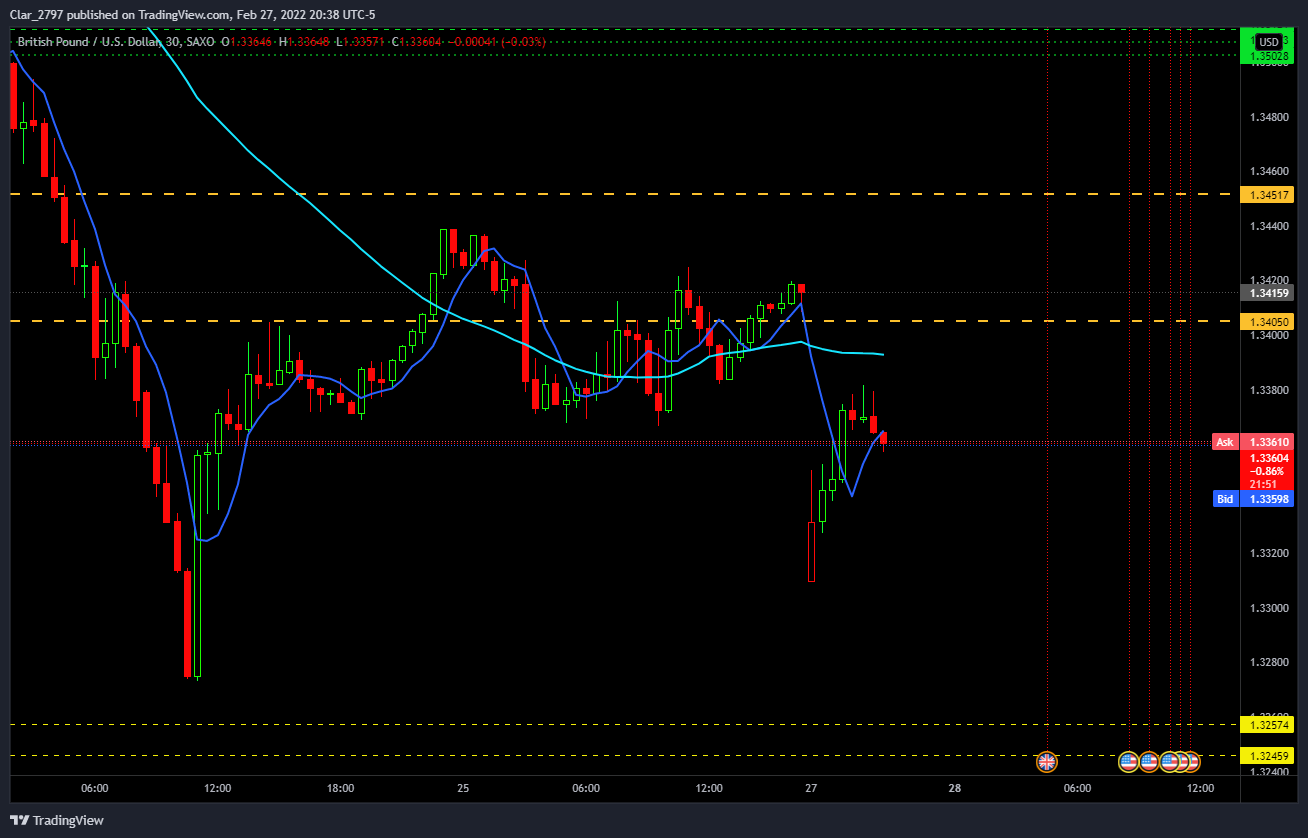Click the 1.34400 price axis label
Image resolution: width=1308 pixels, height=838 pixels.
pyautogui.click(x=1267, y=226)
